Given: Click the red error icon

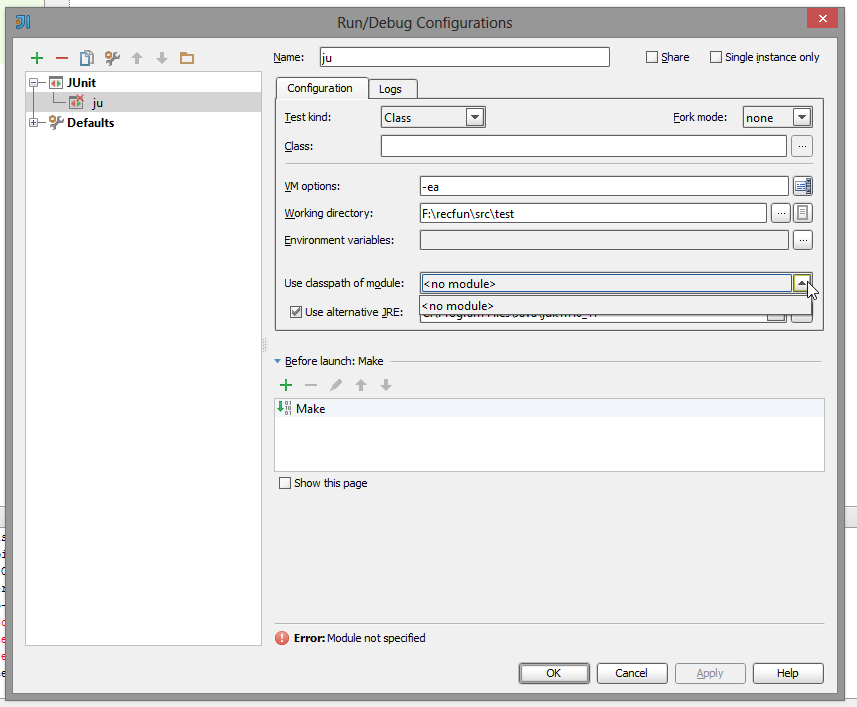Looking at the screenshot, I should tap(281, 638).
